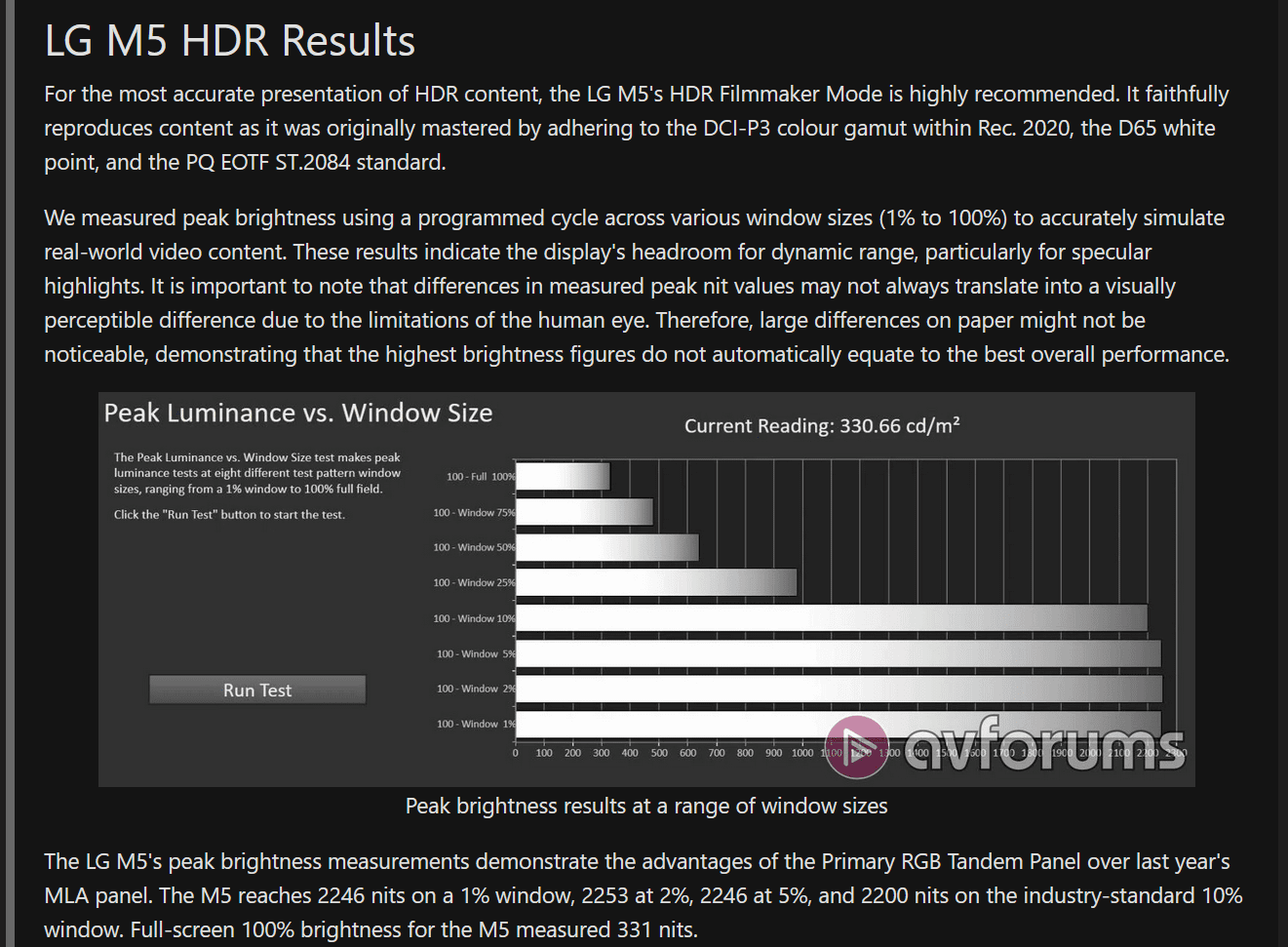The width and height of the screenshot is (1288, 947).
Task: Click the "100 - Window 5%" bar
Action: pos(839,653)
